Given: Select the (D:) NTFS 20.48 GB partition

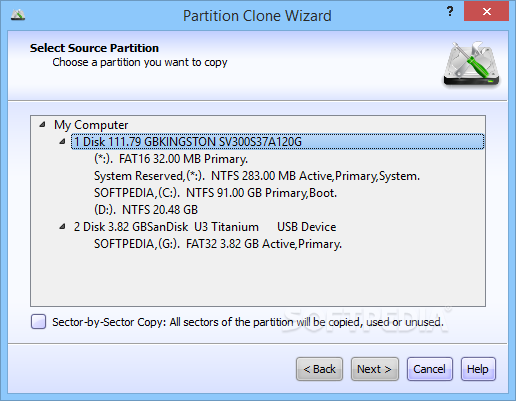Looking at the screenshot, I should pos(146,210).
